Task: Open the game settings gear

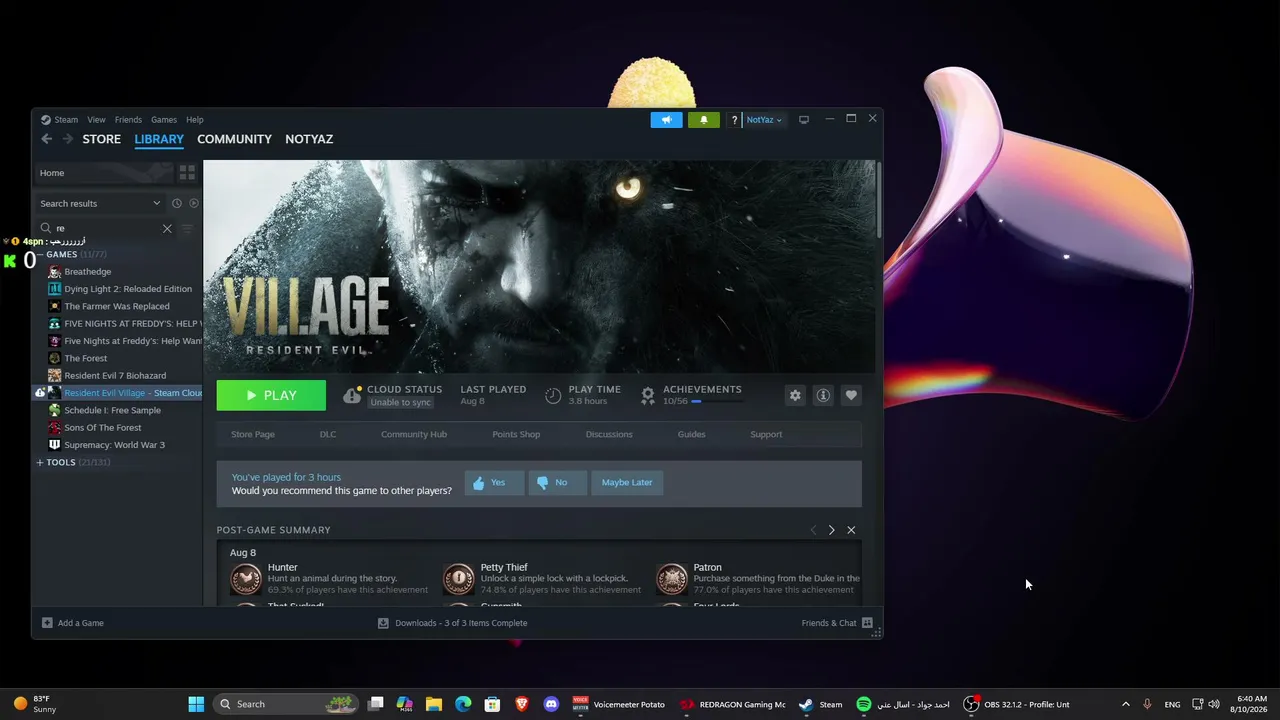Action: coord(795,395)
